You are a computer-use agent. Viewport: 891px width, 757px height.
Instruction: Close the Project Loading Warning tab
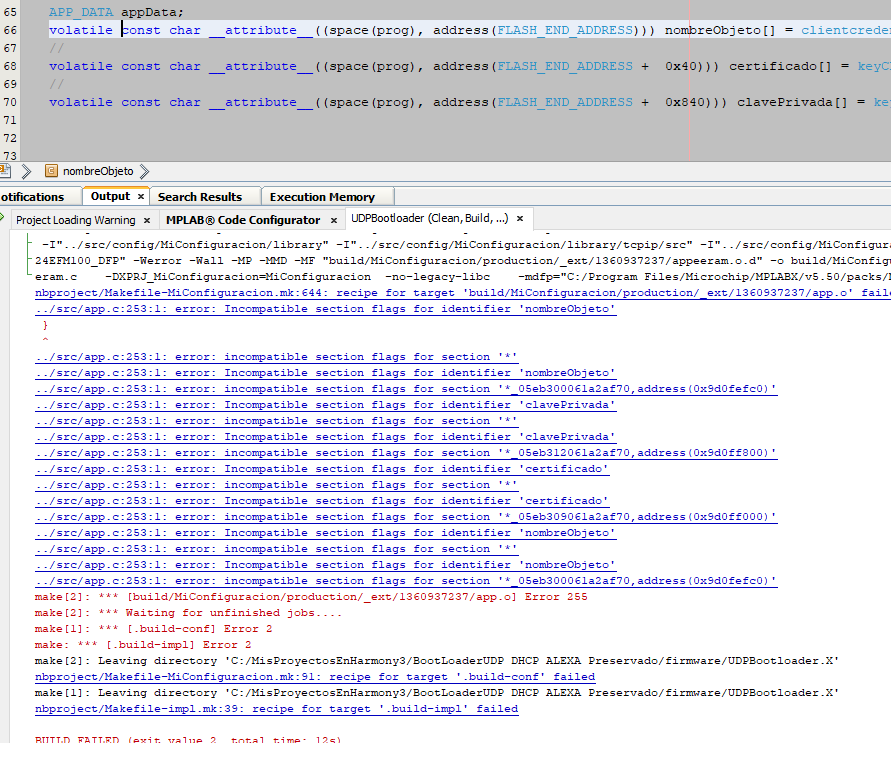point(147,220)
